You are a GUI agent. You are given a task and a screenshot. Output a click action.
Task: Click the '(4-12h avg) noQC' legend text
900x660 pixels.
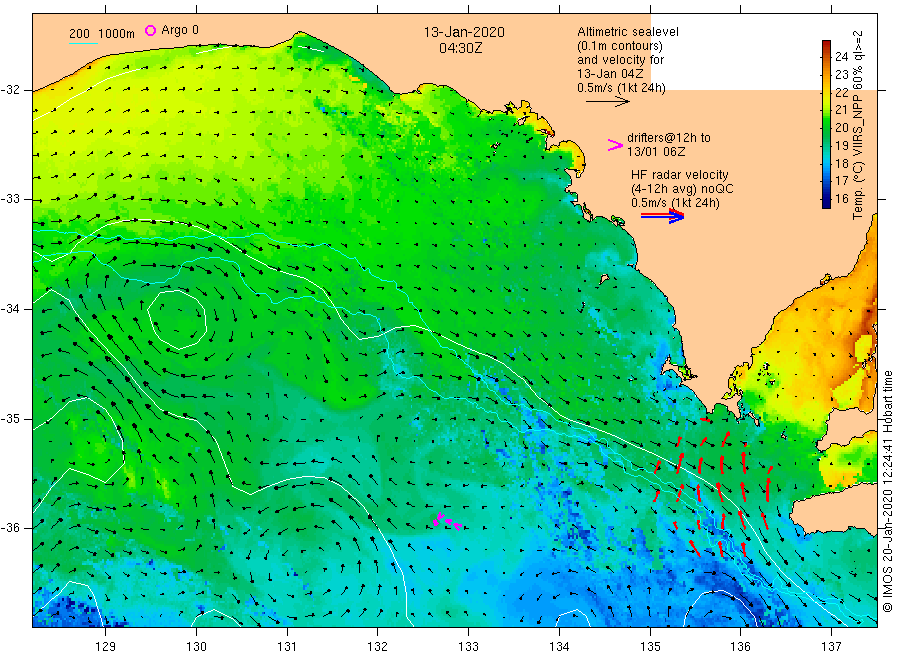click(682, 189)
